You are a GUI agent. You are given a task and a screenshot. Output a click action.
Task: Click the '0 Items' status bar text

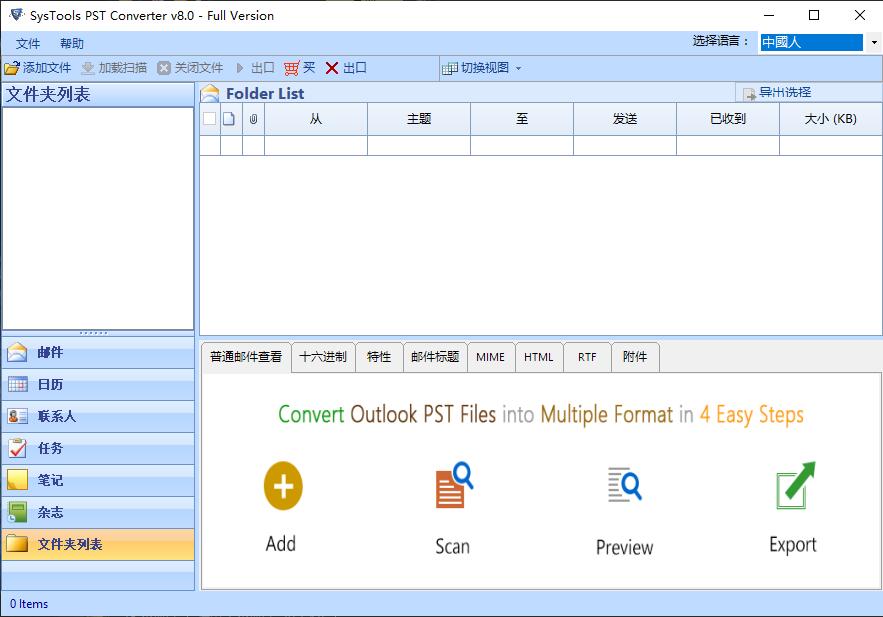coord(29,604)
